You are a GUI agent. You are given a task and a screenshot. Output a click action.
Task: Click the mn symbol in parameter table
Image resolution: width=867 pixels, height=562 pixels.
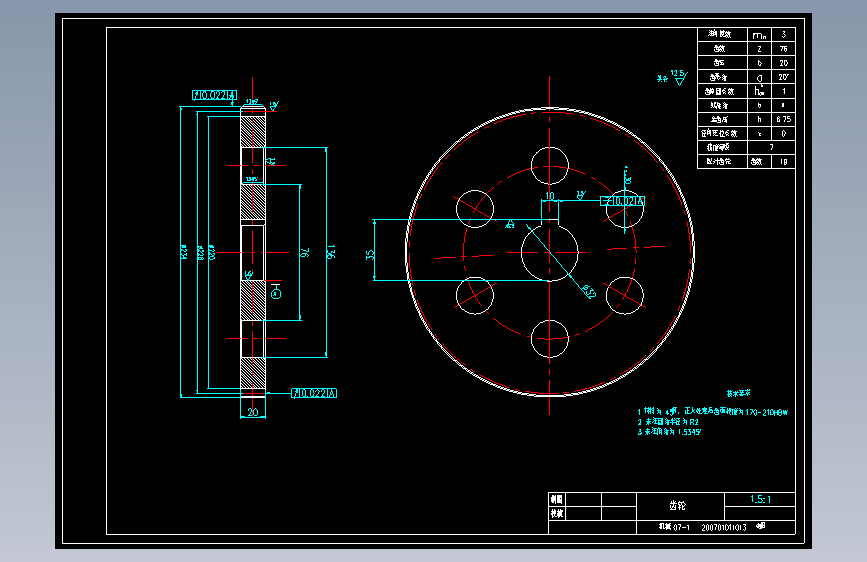pos(759,35)
